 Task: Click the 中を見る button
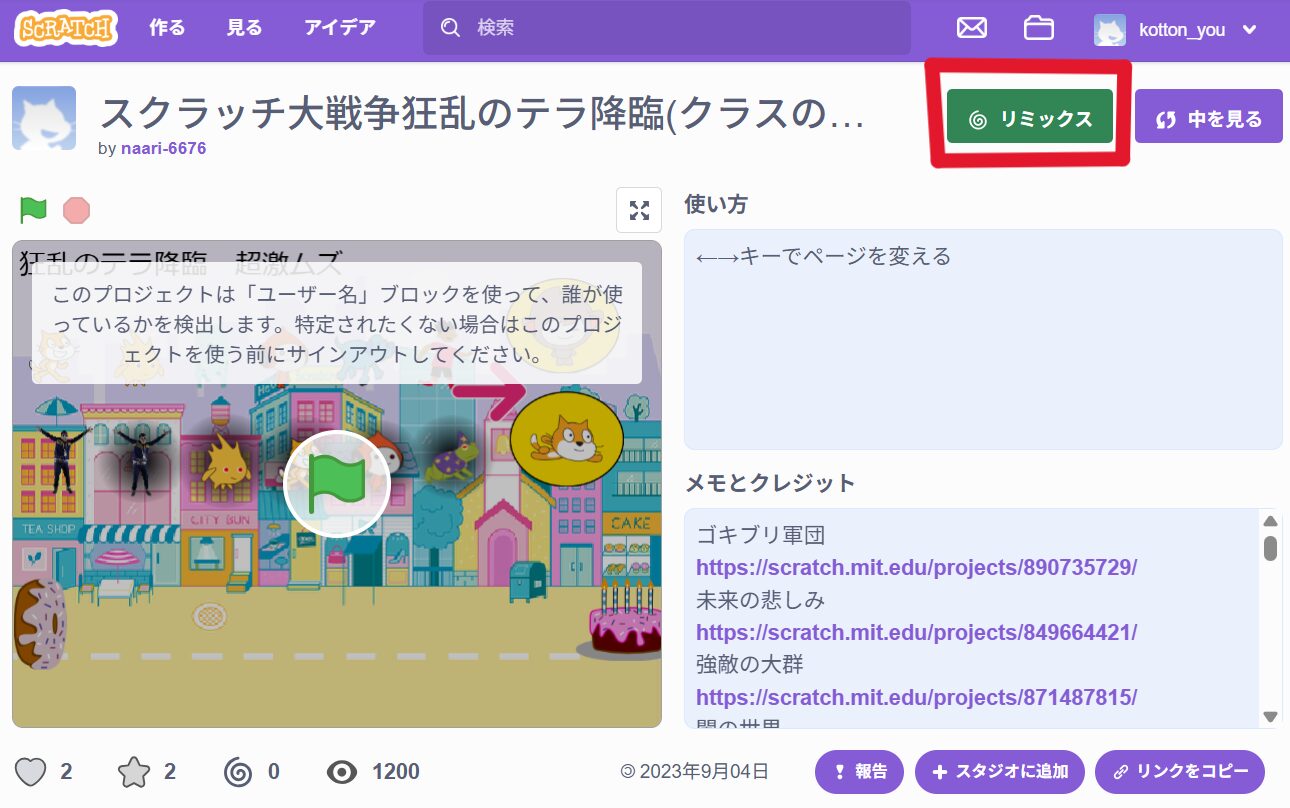point(1208,119)
